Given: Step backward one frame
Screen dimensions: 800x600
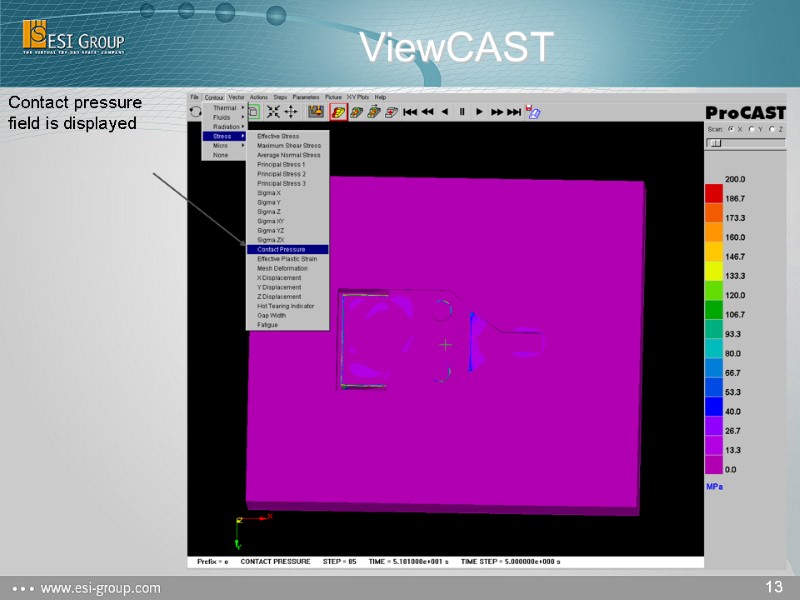Looking at the screenshot, I should [x=445, y=112].
